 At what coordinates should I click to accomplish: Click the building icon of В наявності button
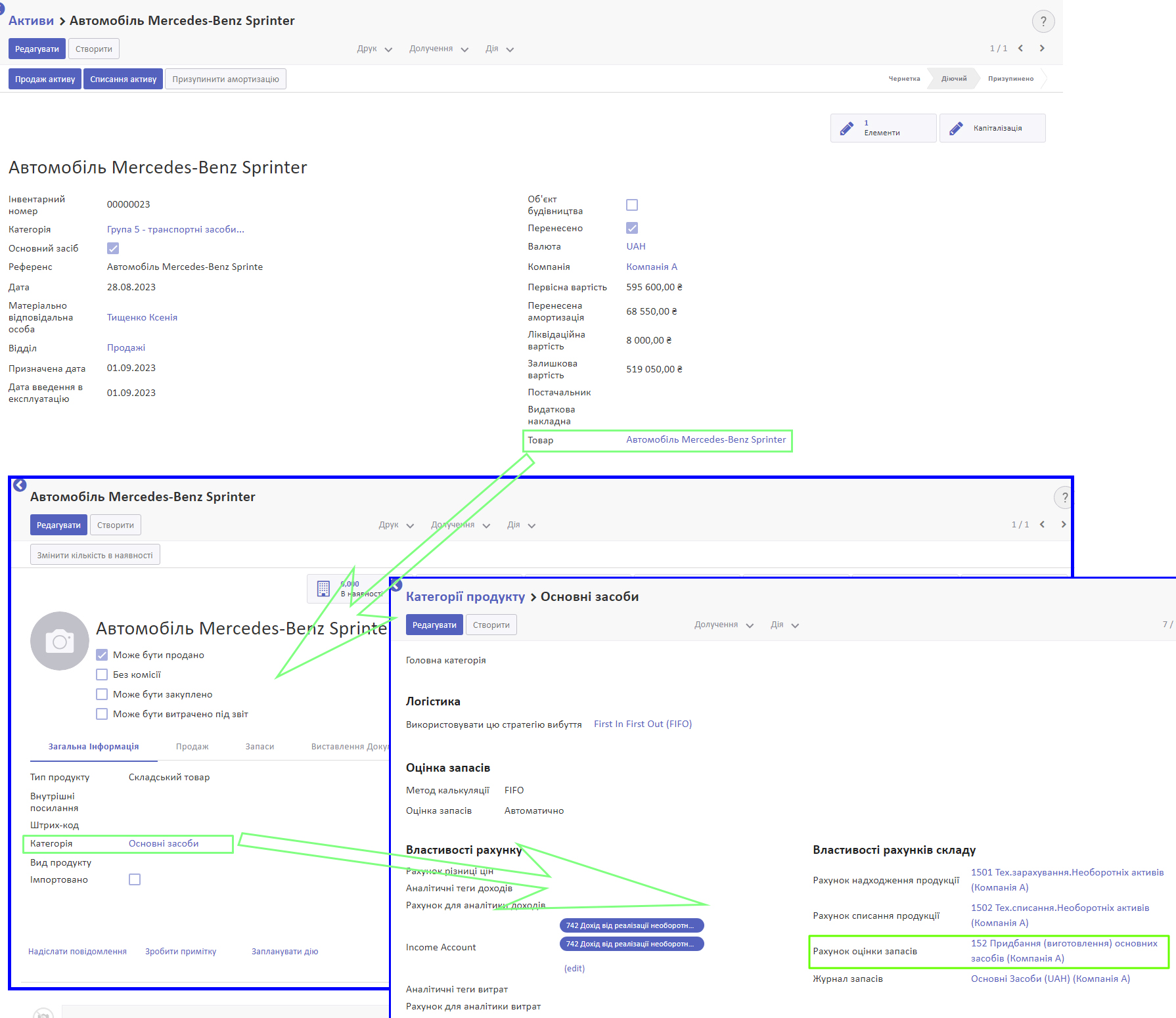click(x=323, y=588)
